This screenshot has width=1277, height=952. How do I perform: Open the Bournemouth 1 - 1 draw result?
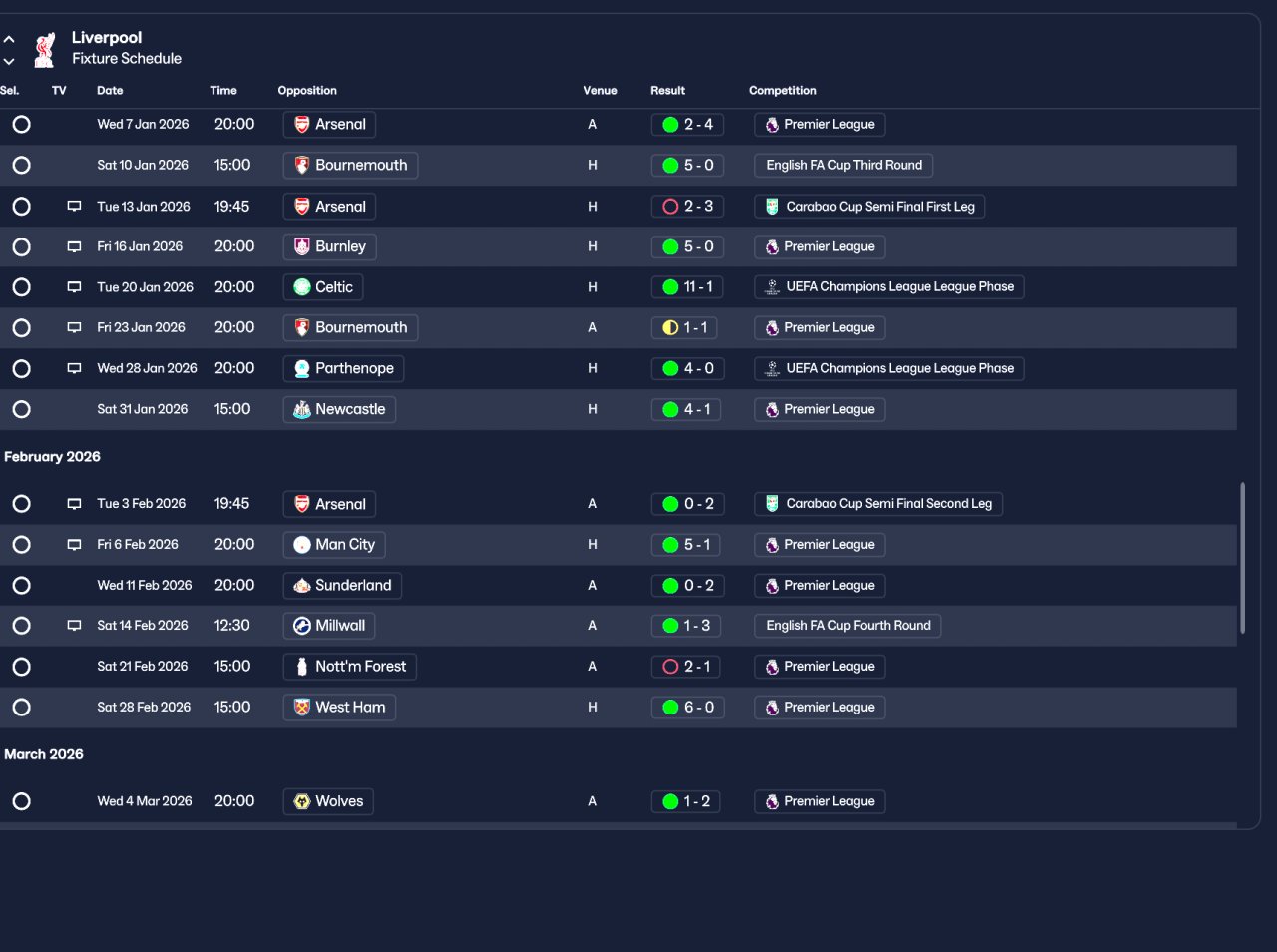pyautogui.click(x=683, y=327)
